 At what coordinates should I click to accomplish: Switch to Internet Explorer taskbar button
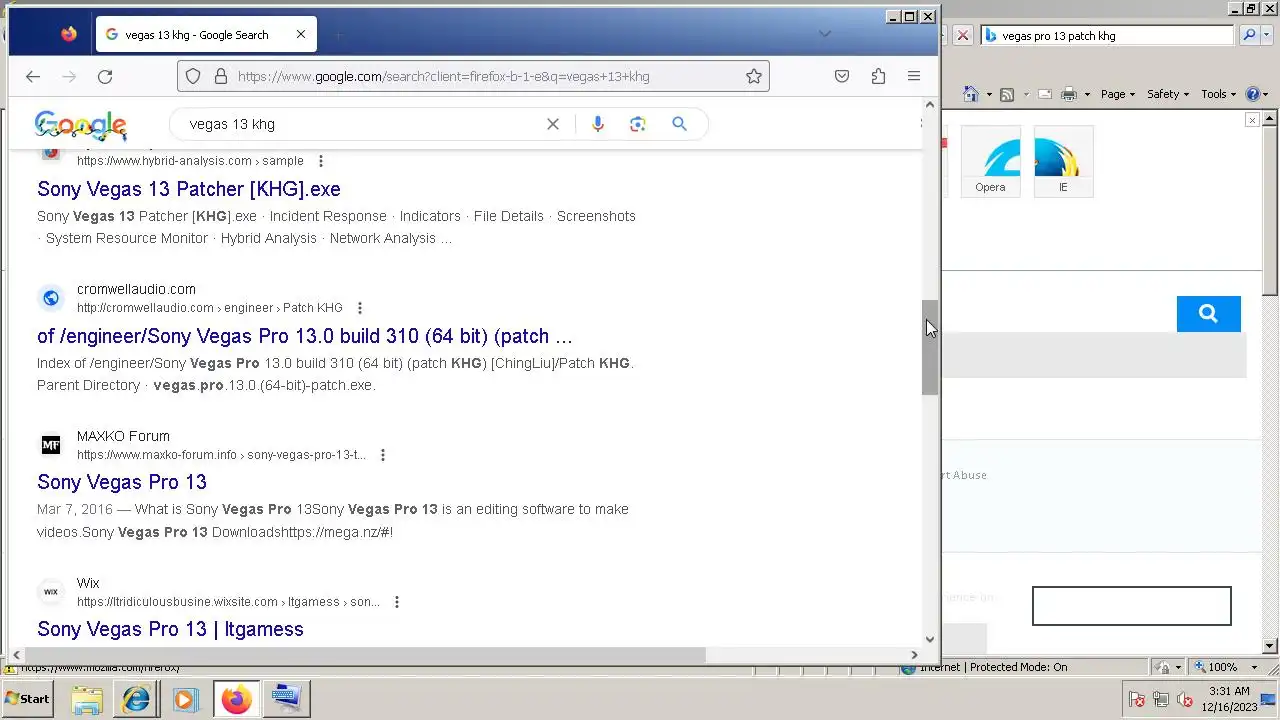pyautogui.click(x=136, y=699)
